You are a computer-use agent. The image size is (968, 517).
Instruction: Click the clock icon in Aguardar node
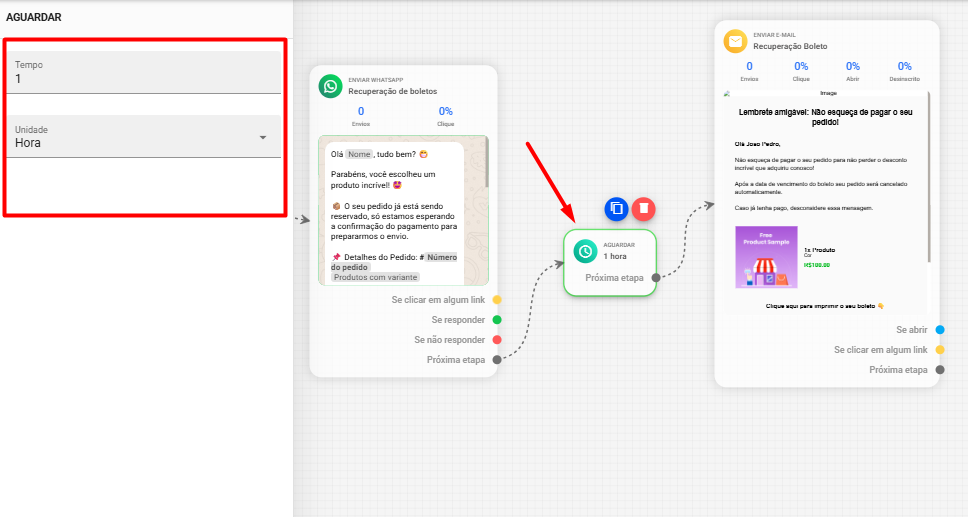click(x=585, y=251)
